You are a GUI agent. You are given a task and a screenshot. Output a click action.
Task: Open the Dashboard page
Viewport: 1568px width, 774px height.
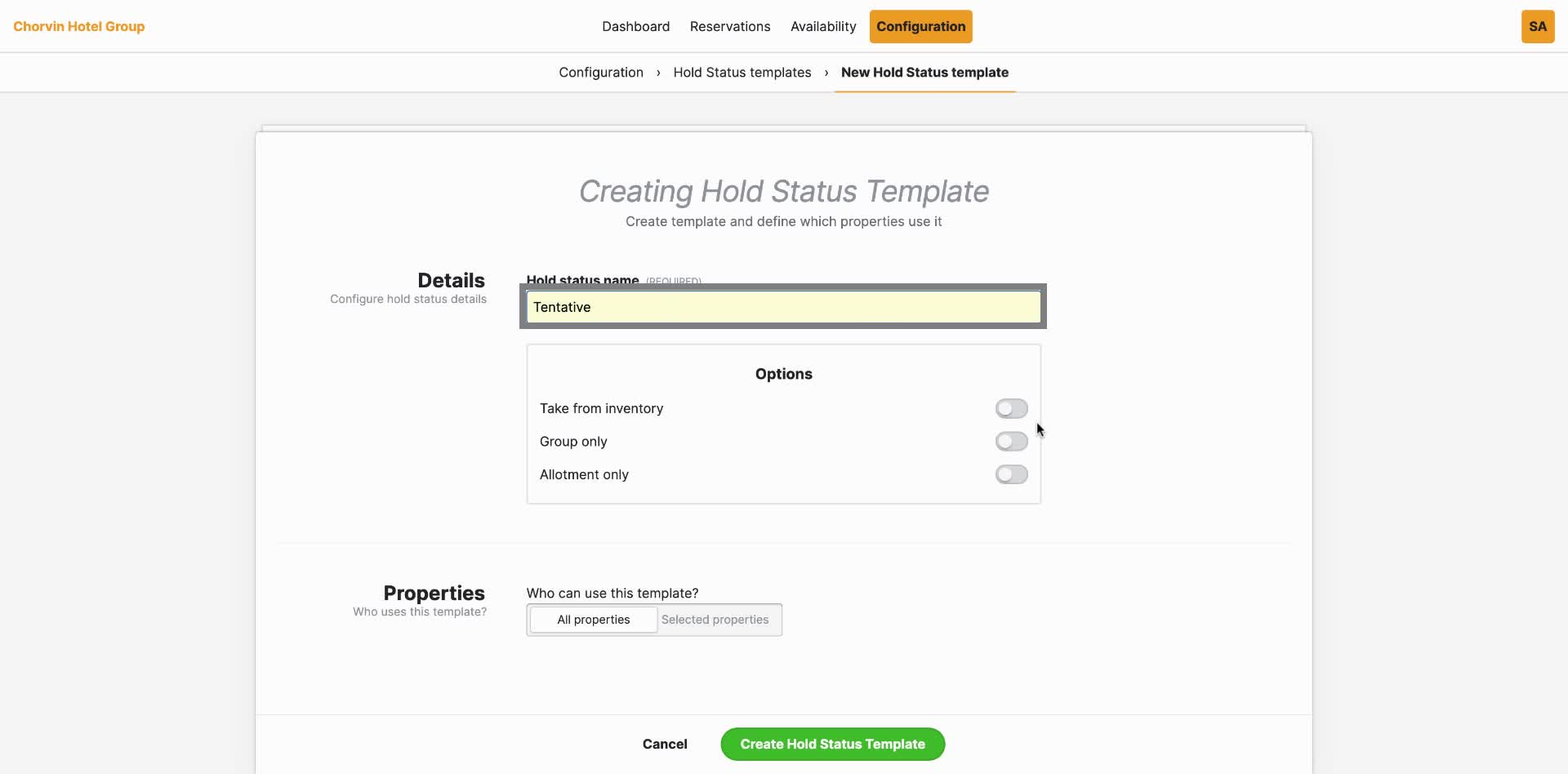tap(635, 26)
